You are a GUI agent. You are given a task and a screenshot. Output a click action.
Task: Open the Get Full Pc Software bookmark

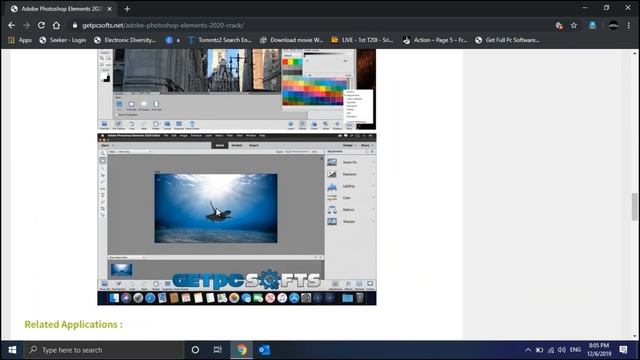pyautogui.click(x=507, y=40)
